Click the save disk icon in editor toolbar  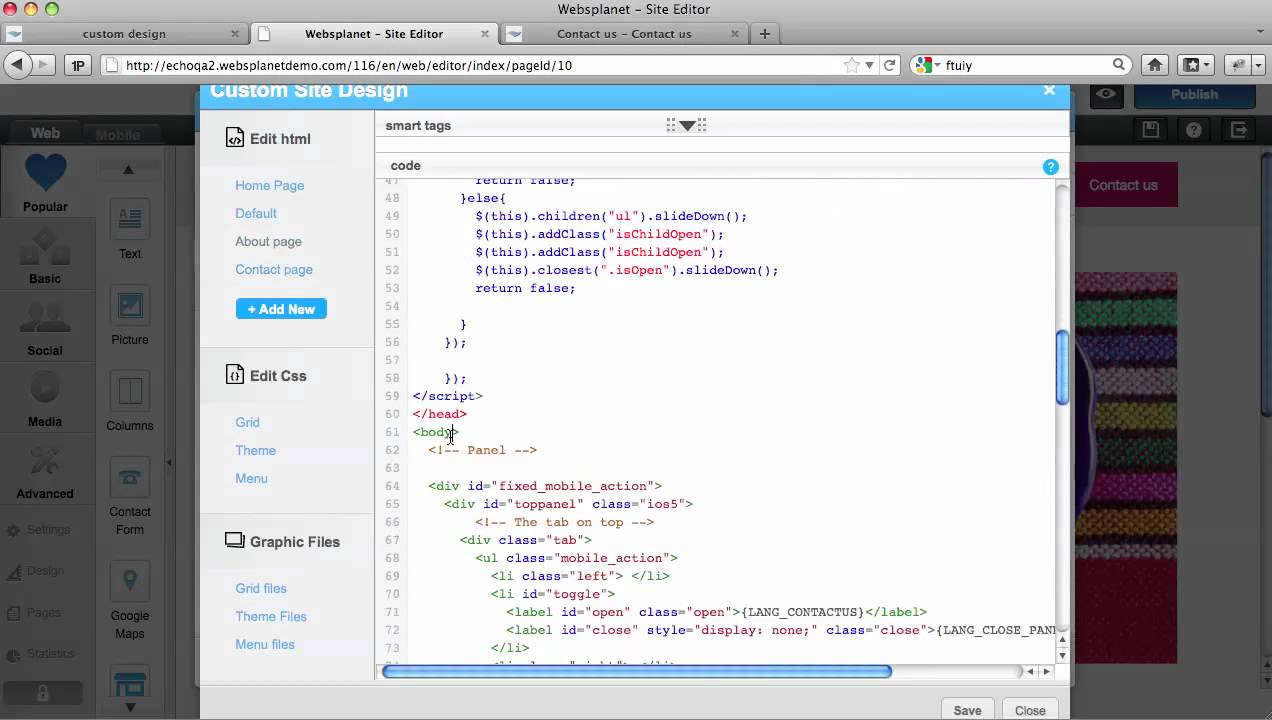[x=1150, y=130]
